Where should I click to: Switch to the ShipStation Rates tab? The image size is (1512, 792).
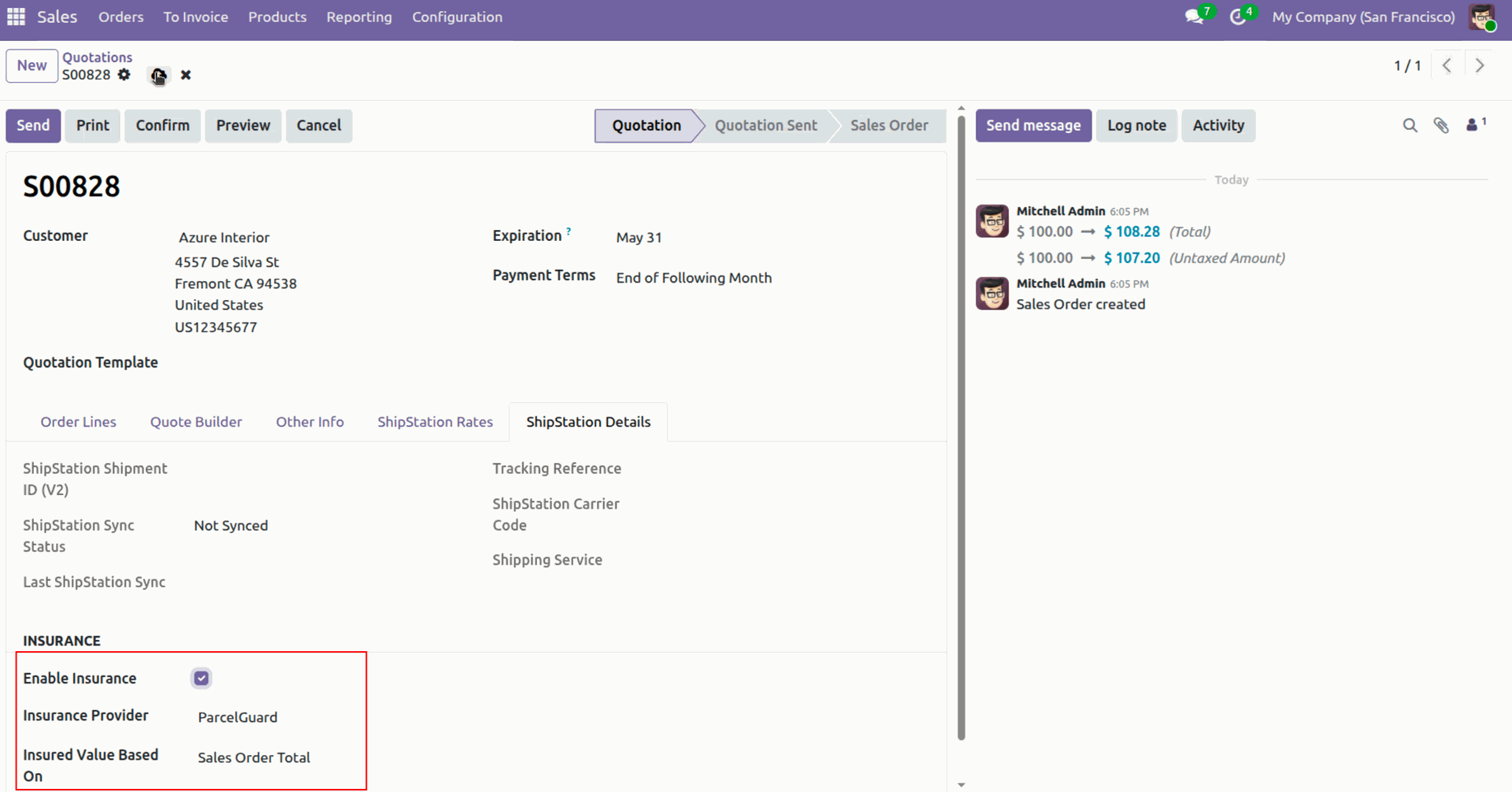[435, 422]
